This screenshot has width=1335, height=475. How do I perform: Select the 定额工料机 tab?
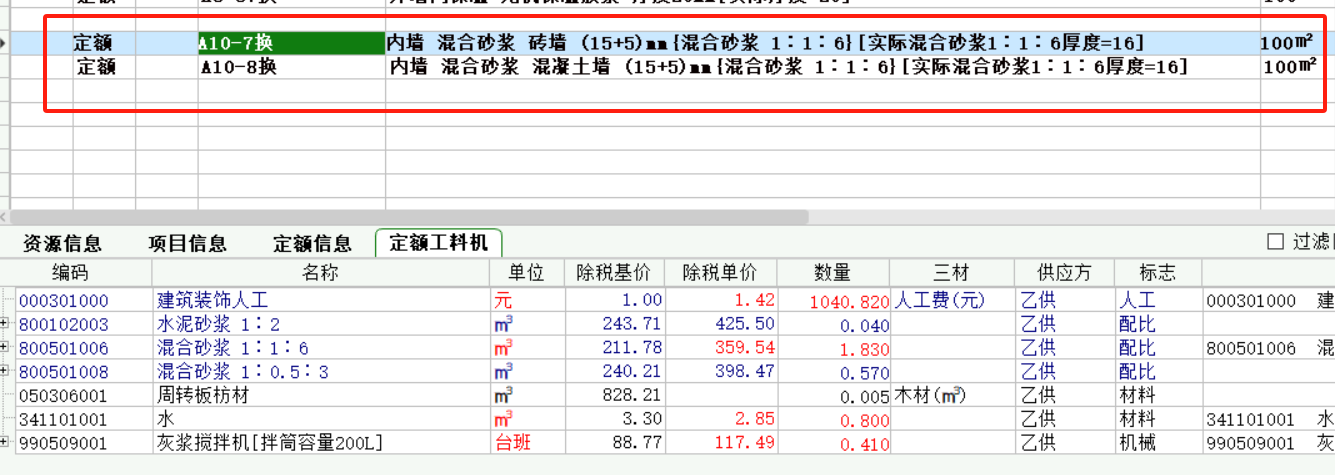[x=439, y=243]
